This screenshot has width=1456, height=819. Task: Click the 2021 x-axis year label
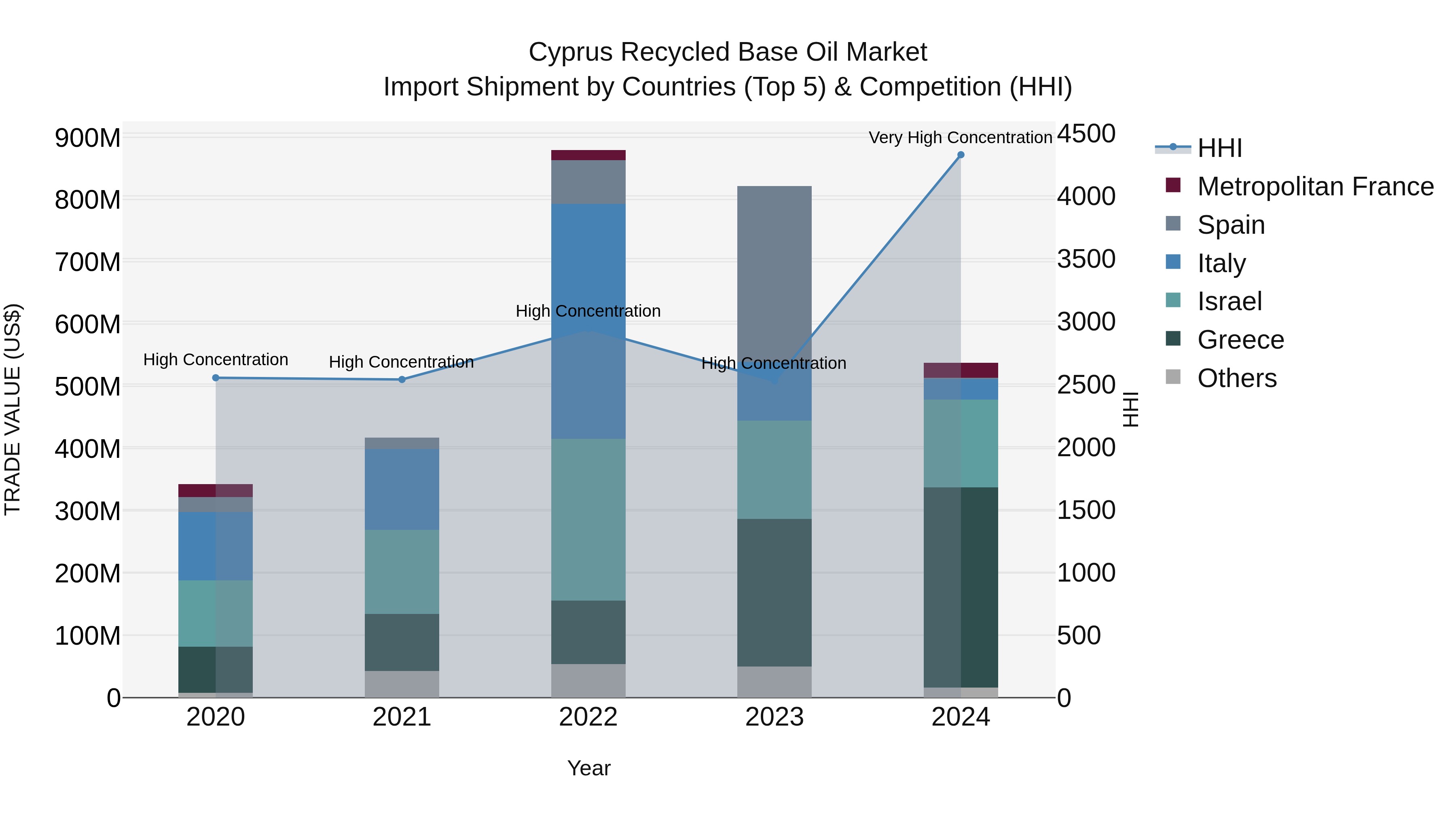402,717
